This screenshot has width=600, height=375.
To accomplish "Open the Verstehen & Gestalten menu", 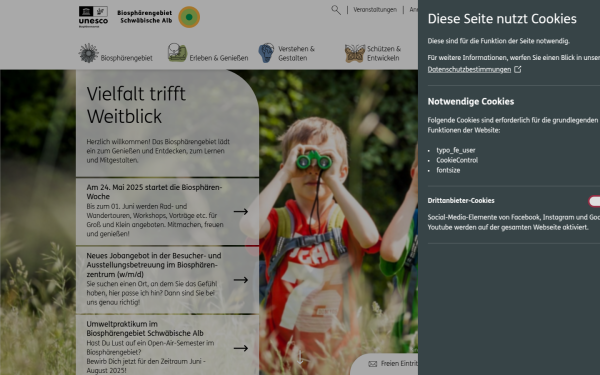I will [296, 53].
